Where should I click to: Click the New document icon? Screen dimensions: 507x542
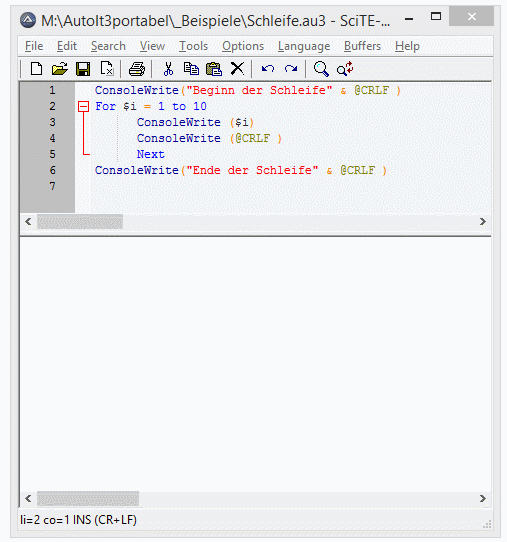36,69
